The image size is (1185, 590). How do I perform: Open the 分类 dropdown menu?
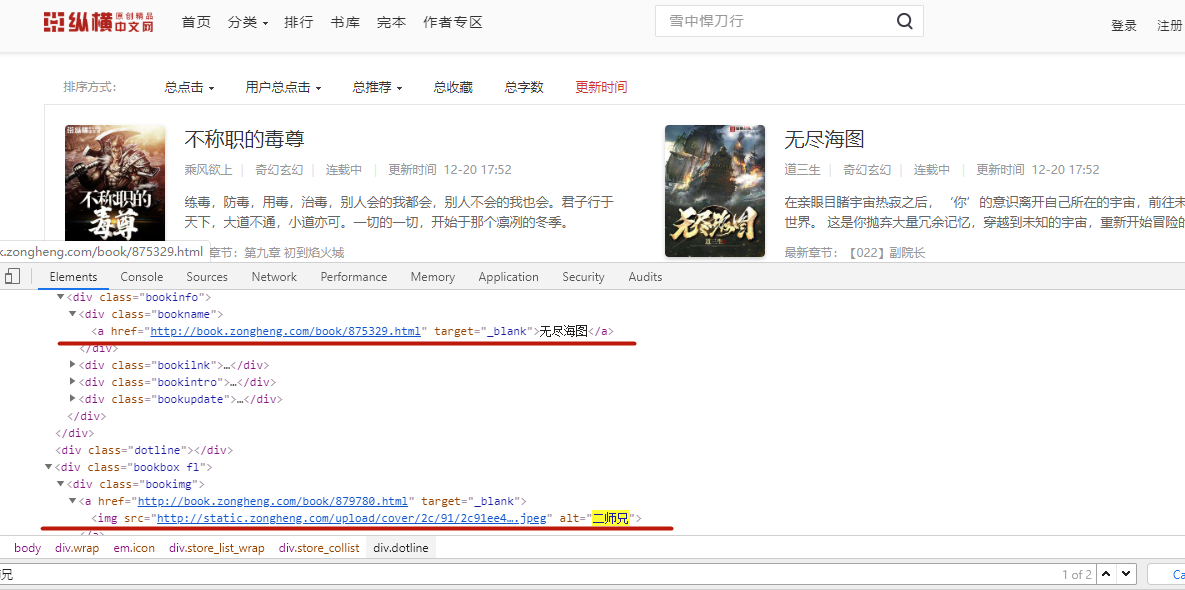pos(248,23)
